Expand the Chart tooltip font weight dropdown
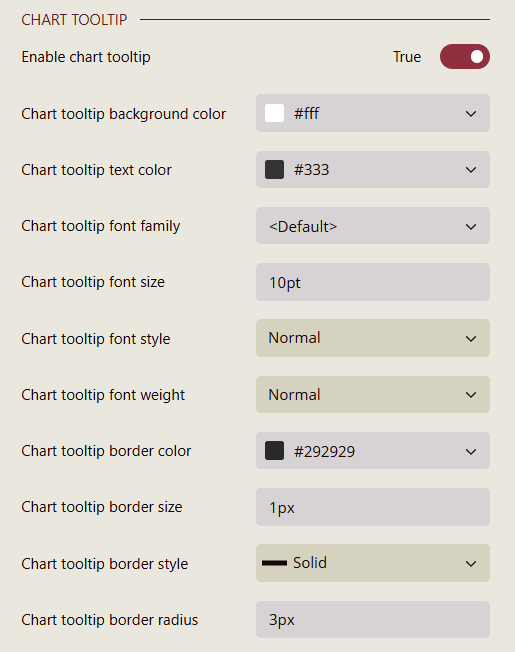This screenshot has width=515, height=652. [x=373, y=395]
